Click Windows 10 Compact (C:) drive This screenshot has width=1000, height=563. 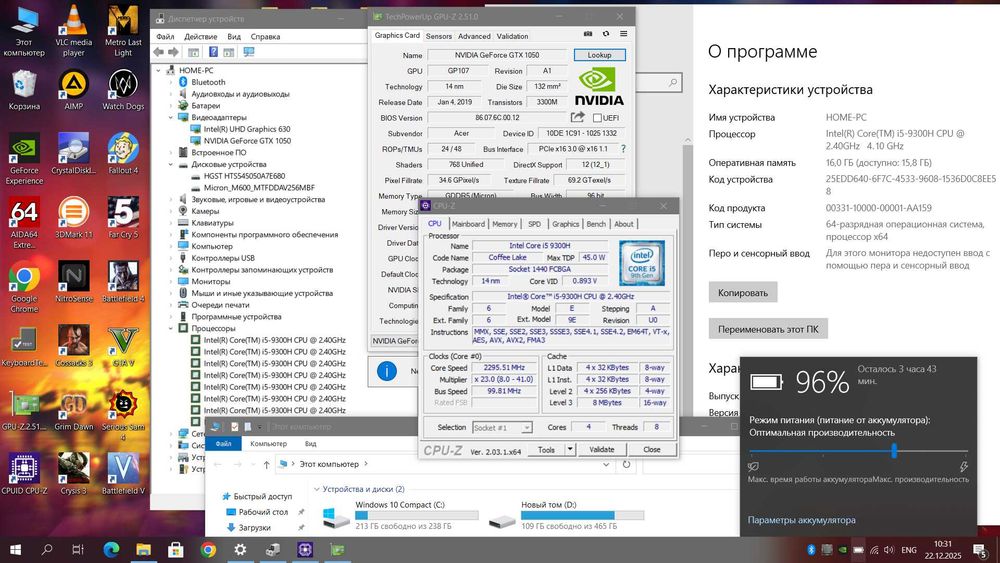pyautogui.click(x=402, y=515)
